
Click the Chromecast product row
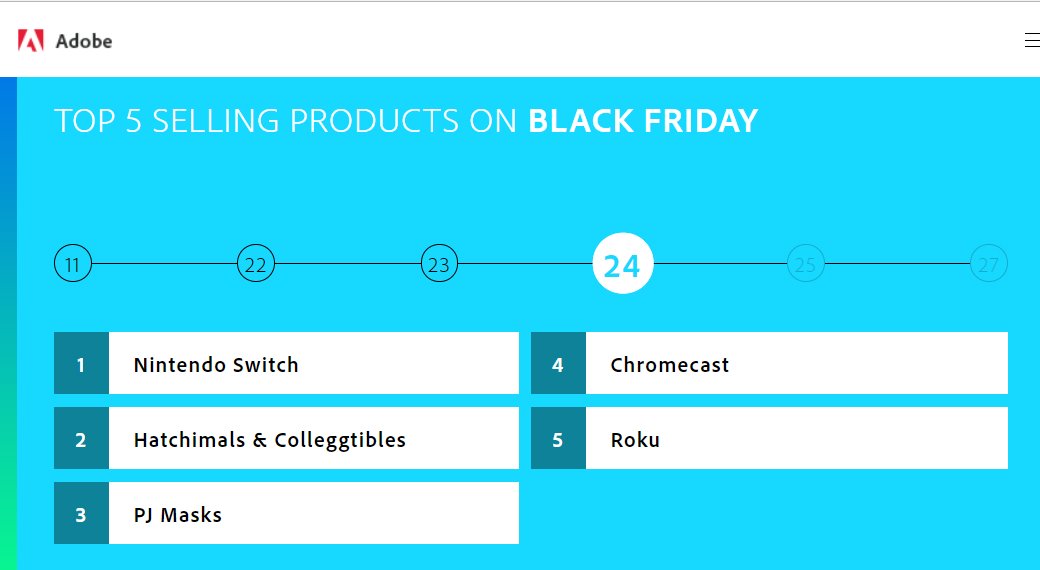769,363
